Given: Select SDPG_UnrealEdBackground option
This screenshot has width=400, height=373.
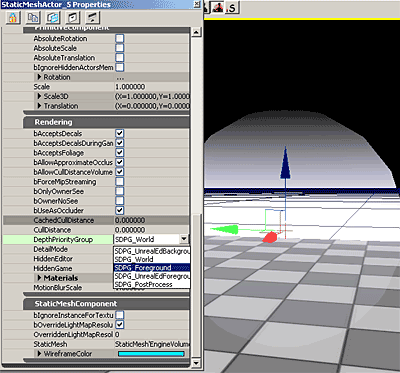Looking at the screenshot, I should click(152, 251).
